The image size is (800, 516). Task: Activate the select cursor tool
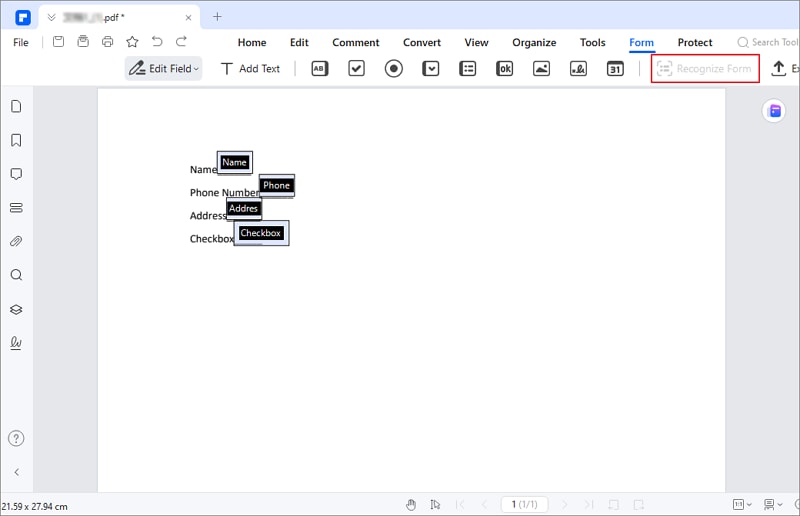click(x=435, y=505)
